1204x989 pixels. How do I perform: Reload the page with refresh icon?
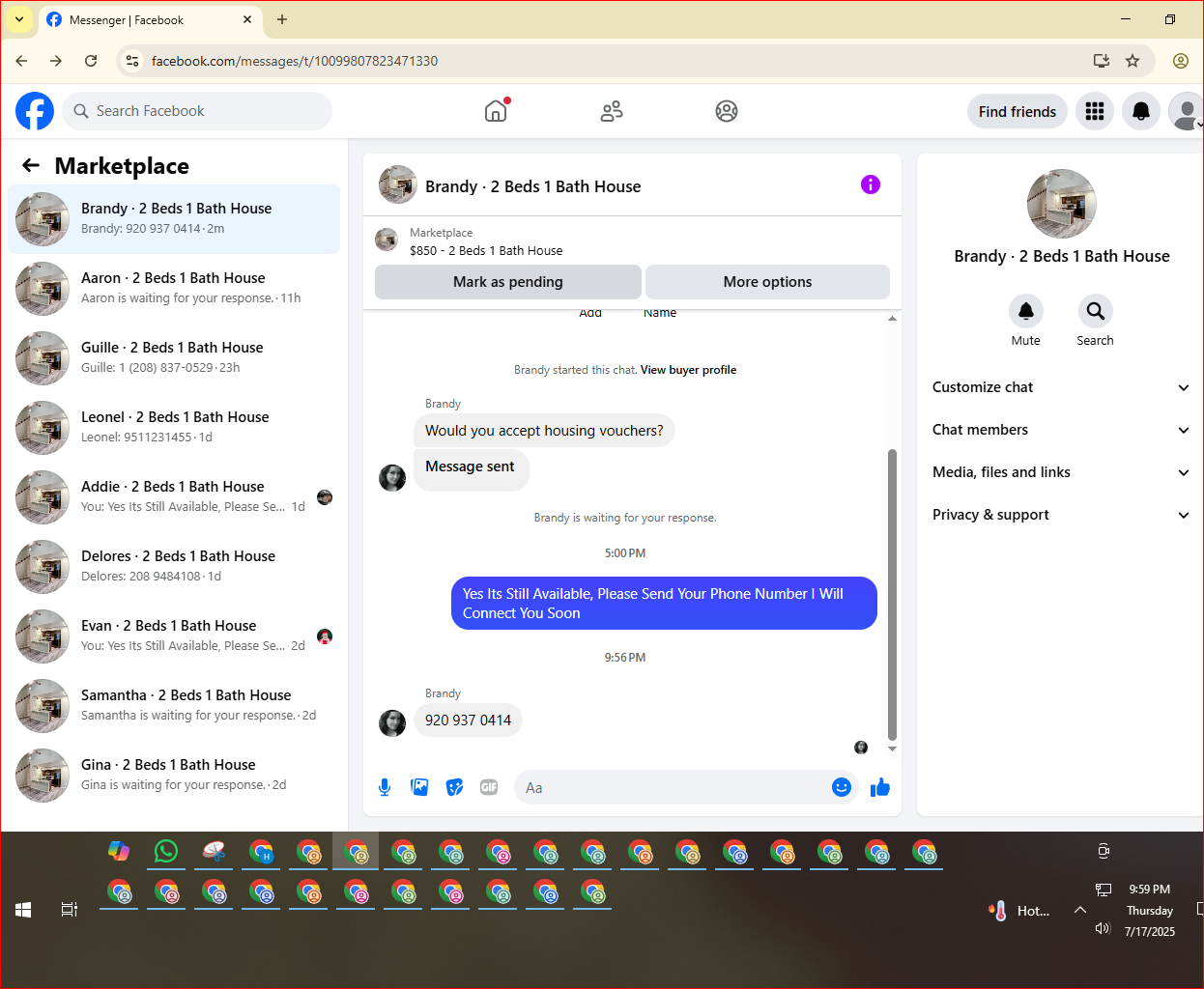coord(91,61)
